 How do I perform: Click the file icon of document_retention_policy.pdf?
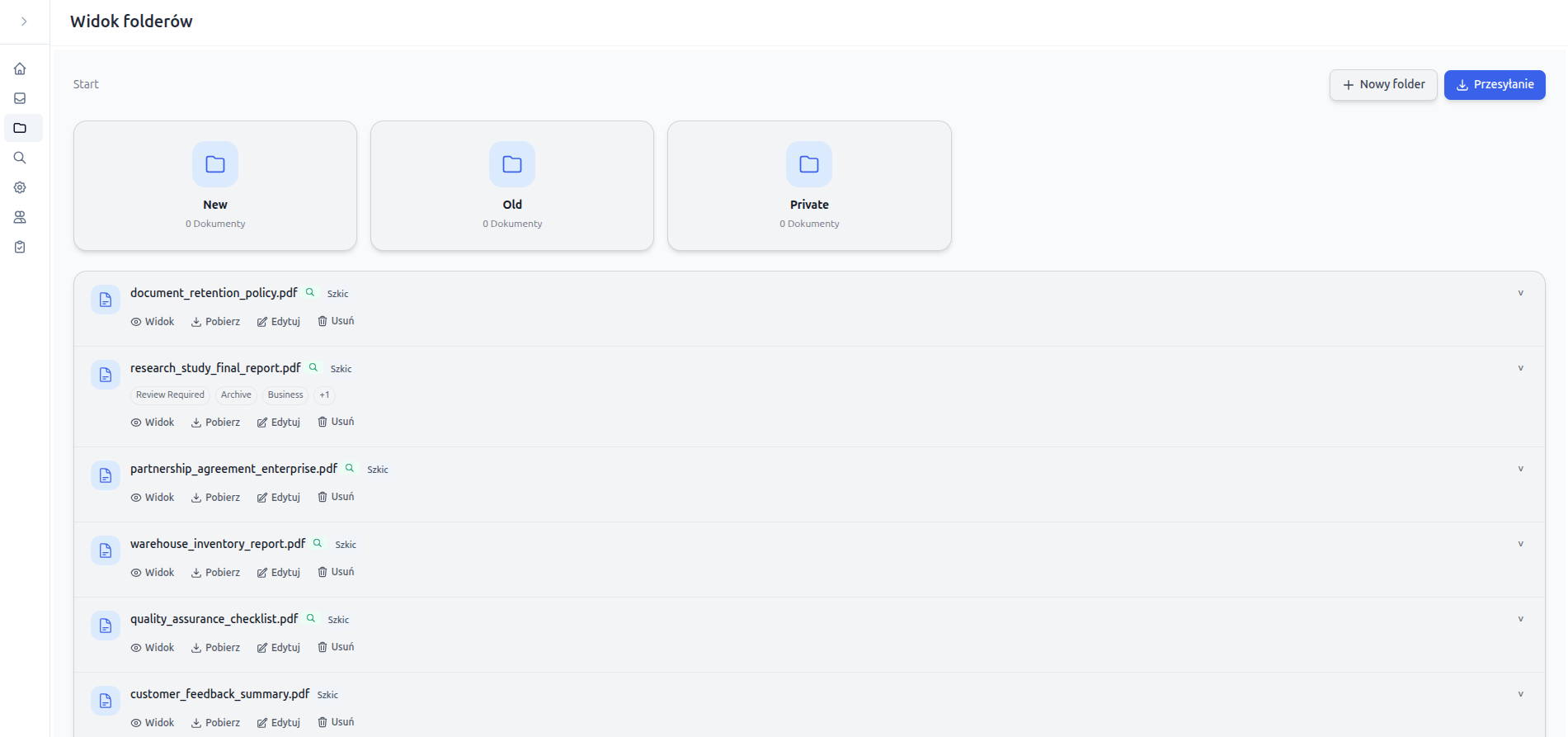tap(106, 300)
